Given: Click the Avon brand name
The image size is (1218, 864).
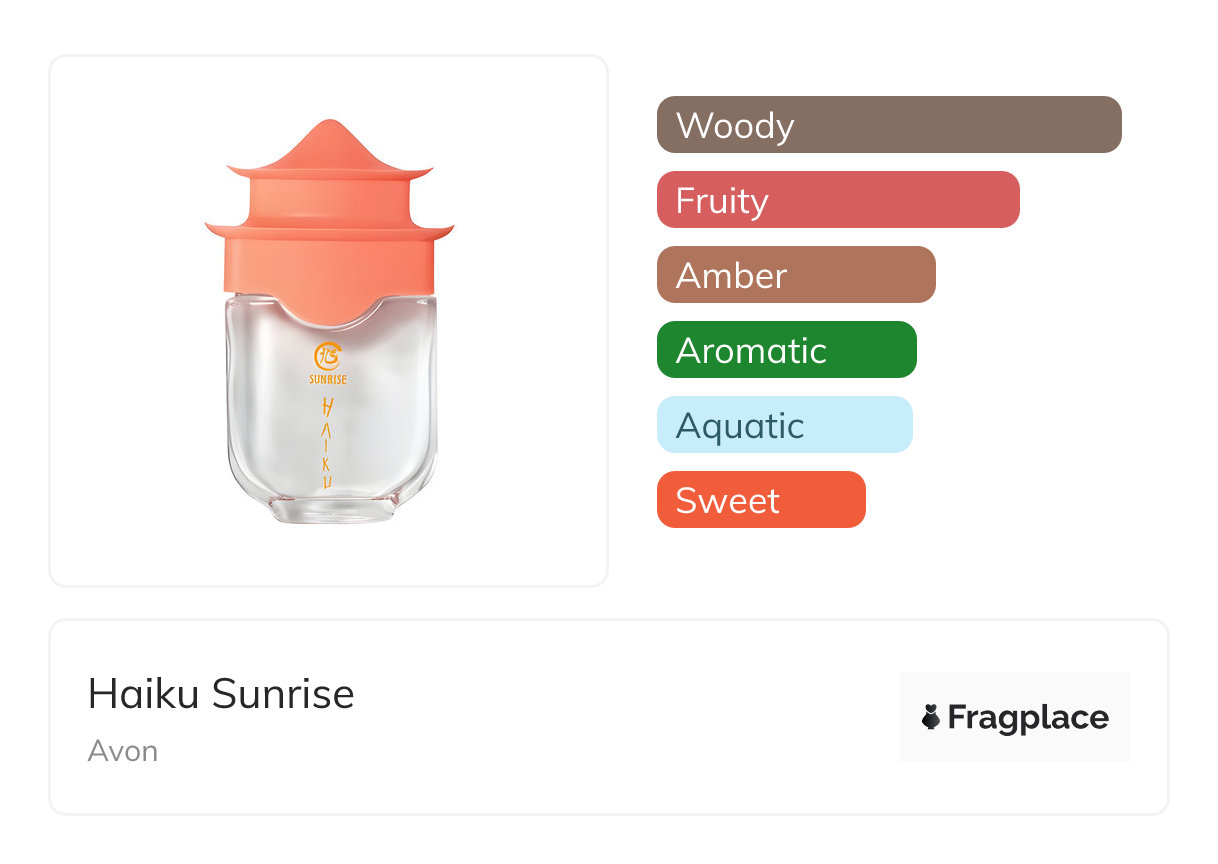Looking at the screenshot, I should click(123, 751).
